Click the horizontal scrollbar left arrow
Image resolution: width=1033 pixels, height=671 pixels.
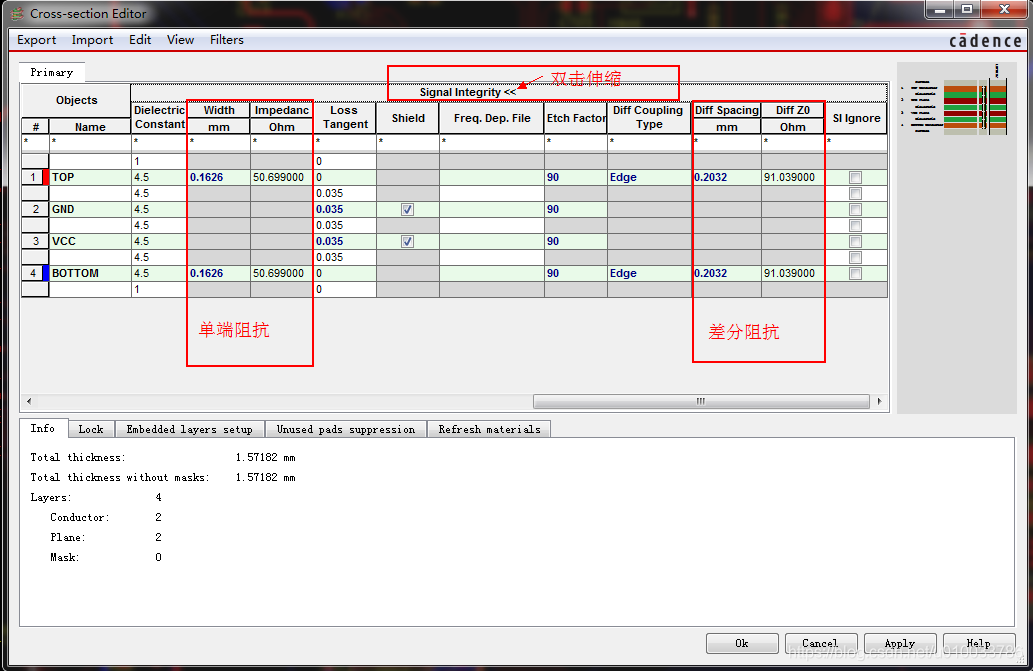(28, 401)
